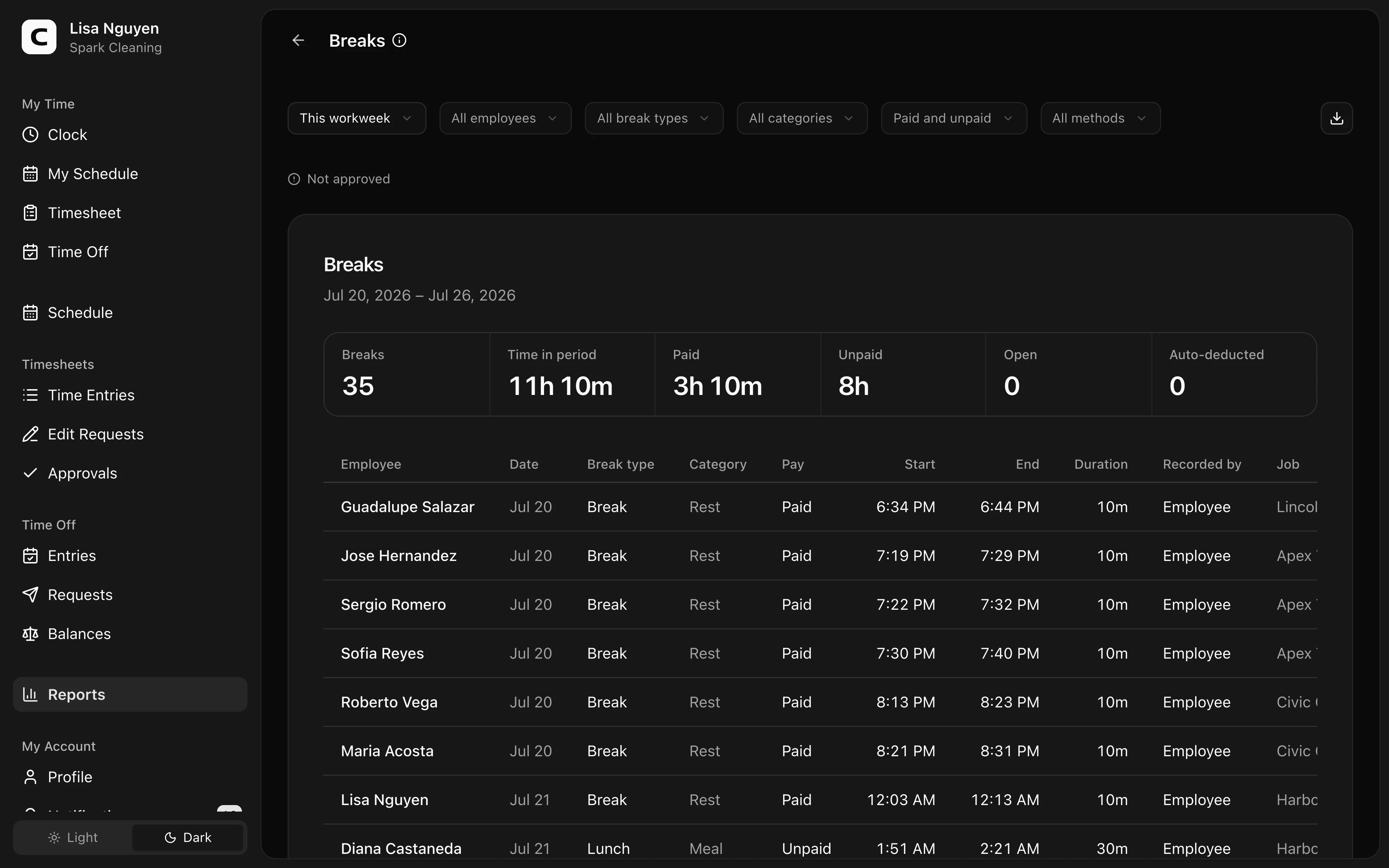Click the Approvals checkmark icon

point(30,474)
